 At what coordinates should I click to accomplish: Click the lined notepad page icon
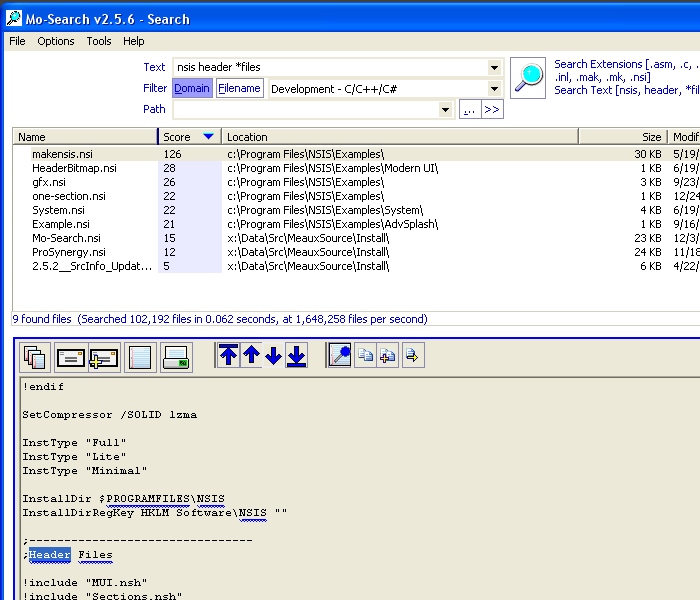click(140, 357)
